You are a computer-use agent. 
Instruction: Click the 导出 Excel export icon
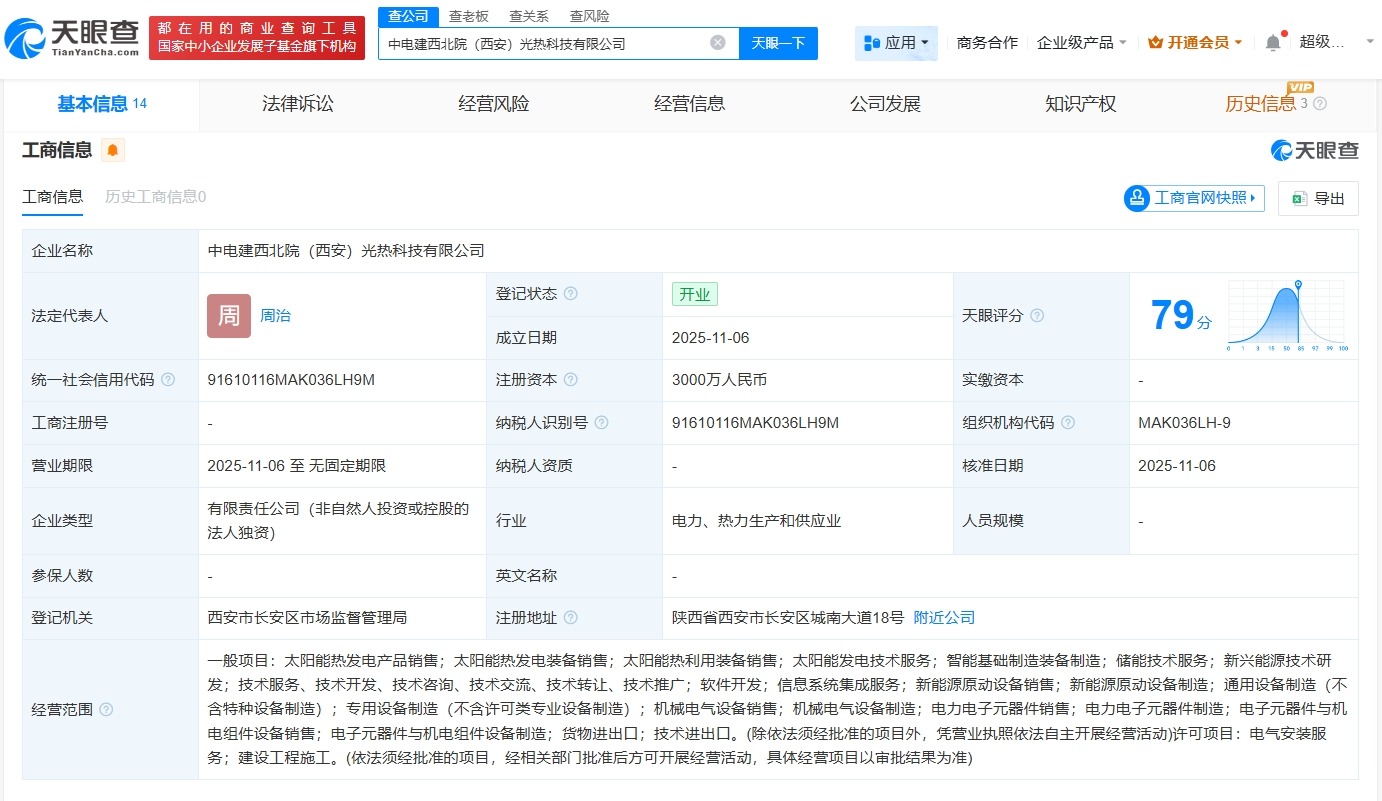click(x=1299, y=198)
